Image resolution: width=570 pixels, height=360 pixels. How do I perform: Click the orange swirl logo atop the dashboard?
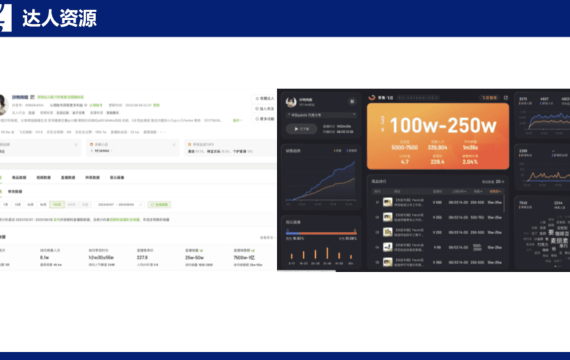pos(372,97)
